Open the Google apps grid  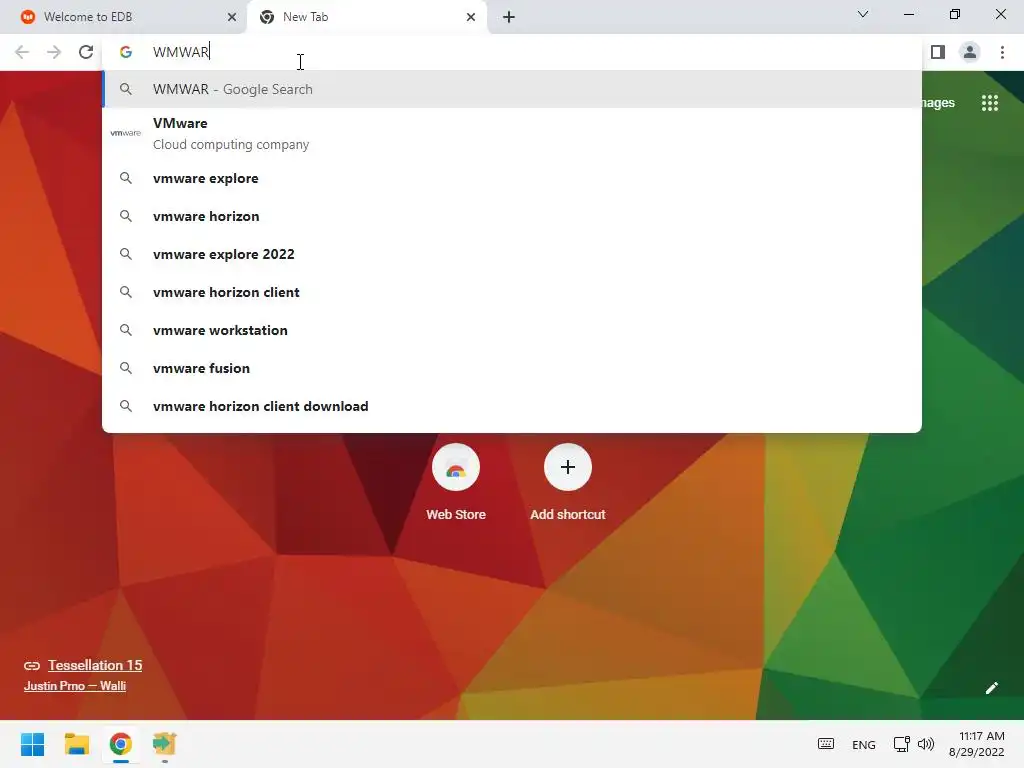[990, 103]
